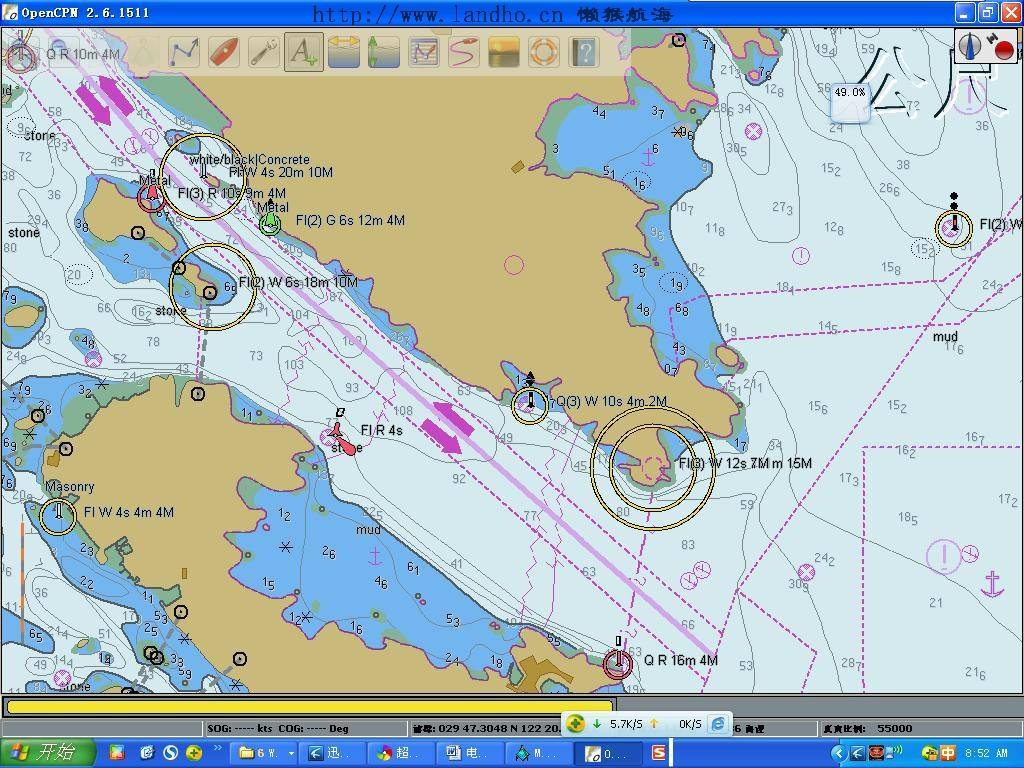Open the Windows Start (开始) button
The height and width of the screenshot is (768, 1024).
[x=48, y=752]
